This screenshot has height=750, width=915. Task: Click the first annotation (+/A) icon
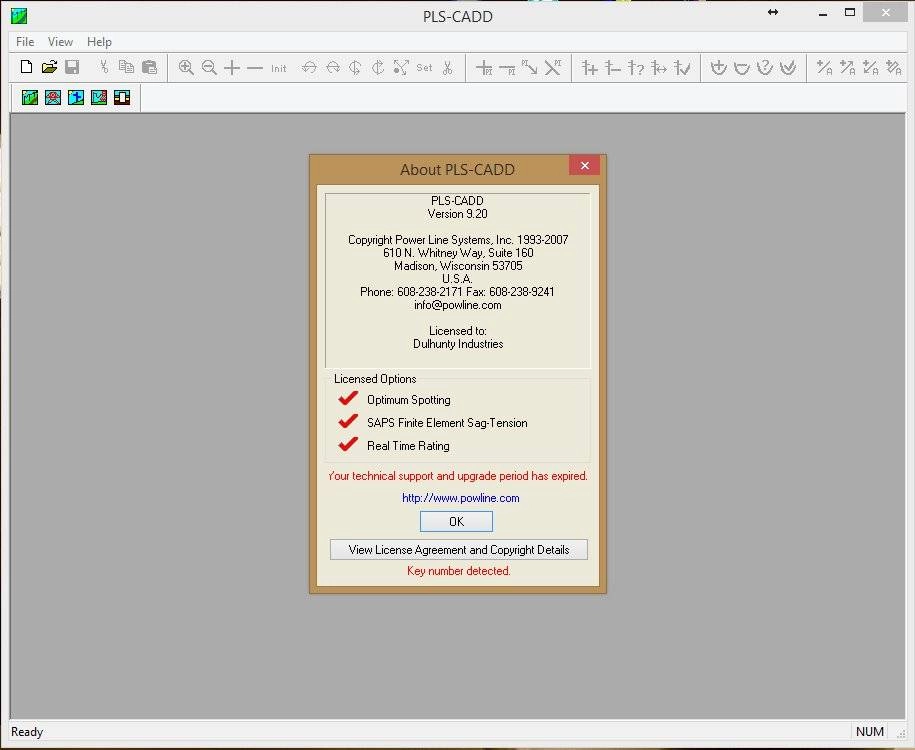tap(825, 68)
